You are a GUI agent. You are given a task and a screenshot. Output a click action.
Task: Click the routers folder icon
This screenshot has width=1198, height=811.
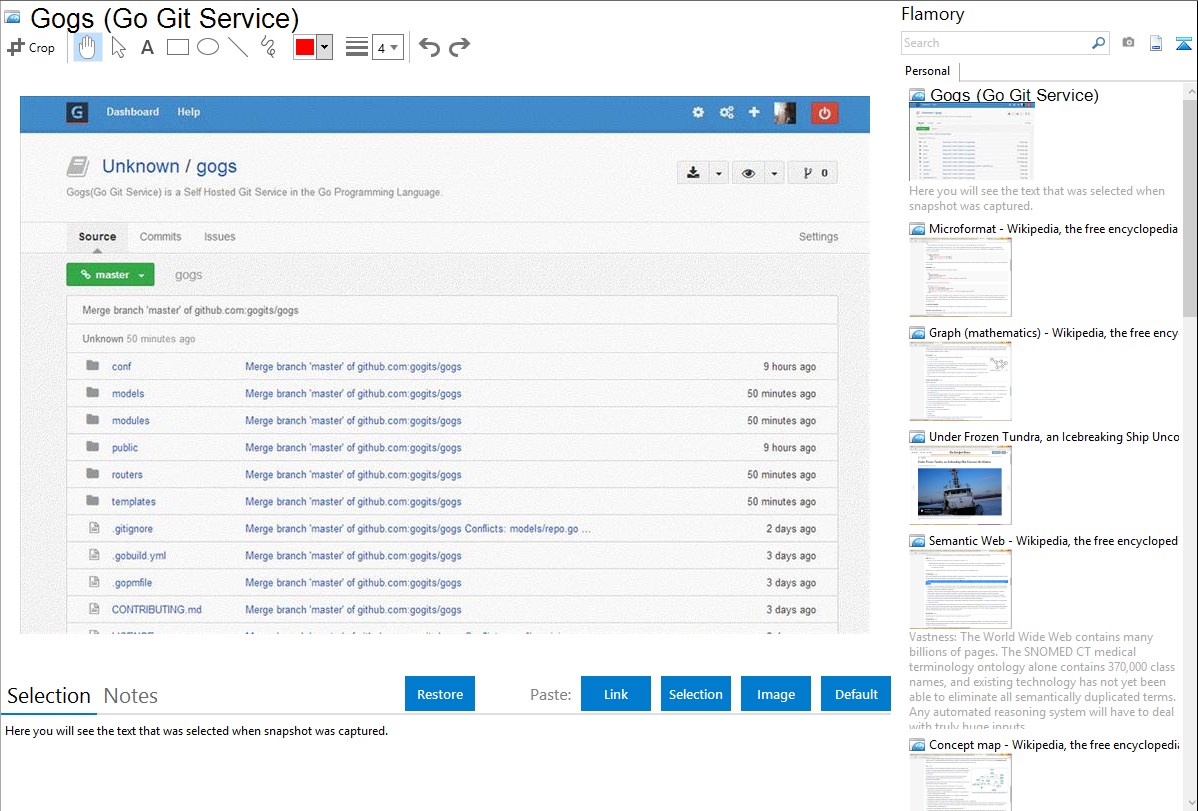coord(92,474)
